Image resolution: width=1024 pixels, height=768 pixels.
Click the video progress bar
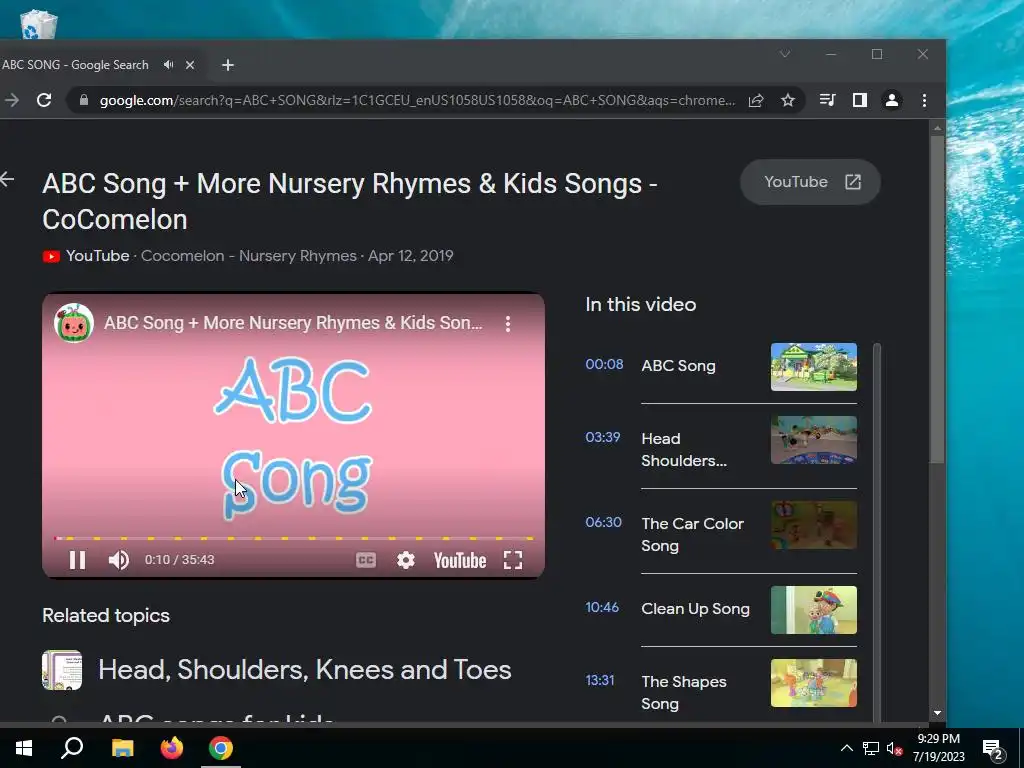293,539
